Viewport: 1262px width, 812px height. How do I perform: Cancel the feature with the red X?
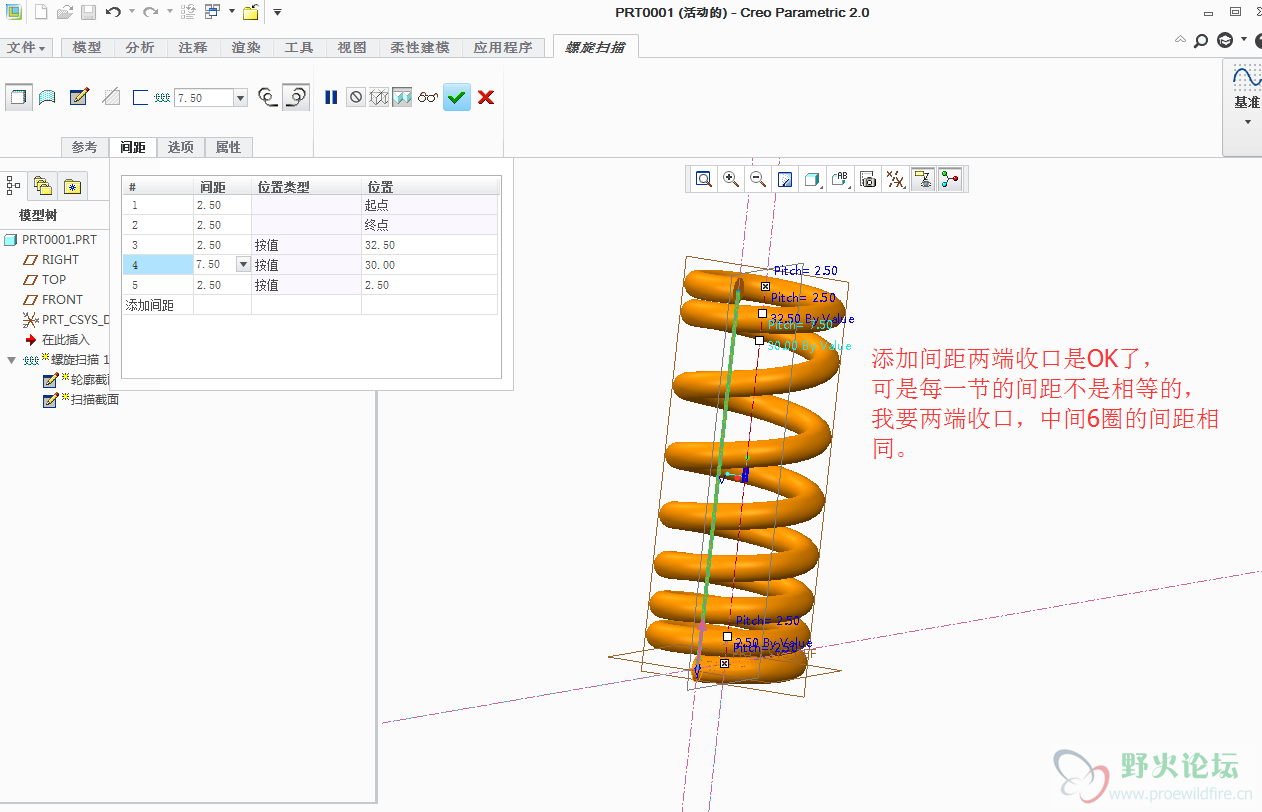point(486,97)
